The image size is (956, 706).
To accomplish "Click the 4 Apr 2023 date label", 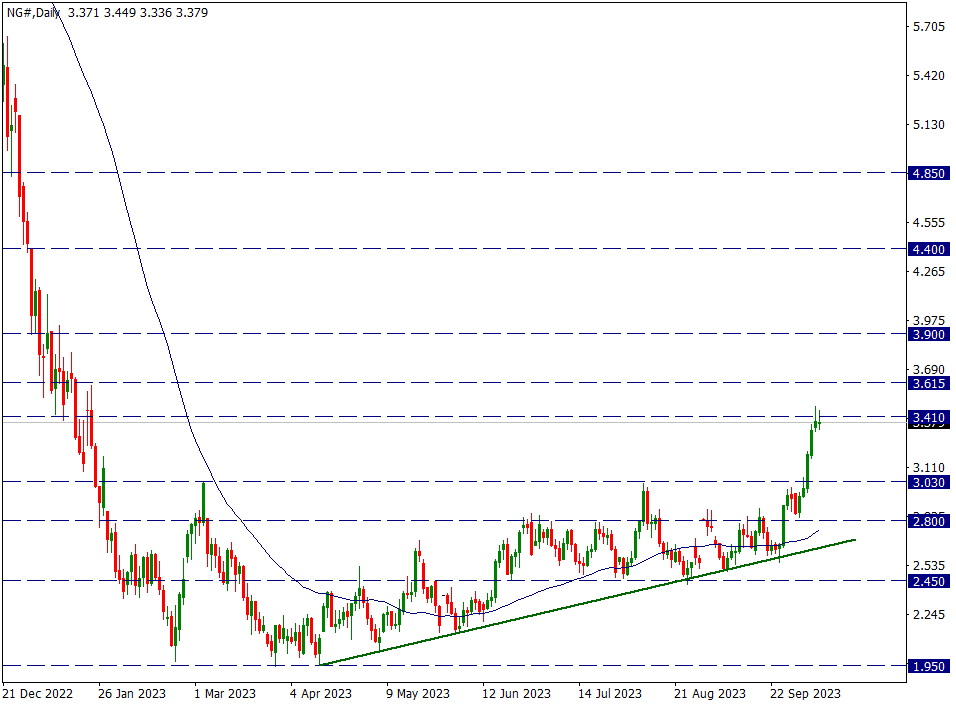I will pos(321,694).
